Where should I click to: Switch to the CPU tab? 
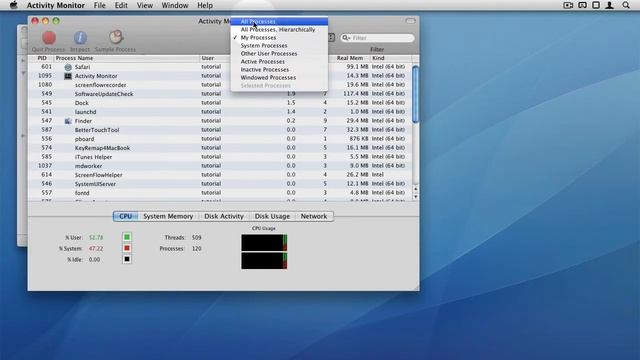(125, 216)
